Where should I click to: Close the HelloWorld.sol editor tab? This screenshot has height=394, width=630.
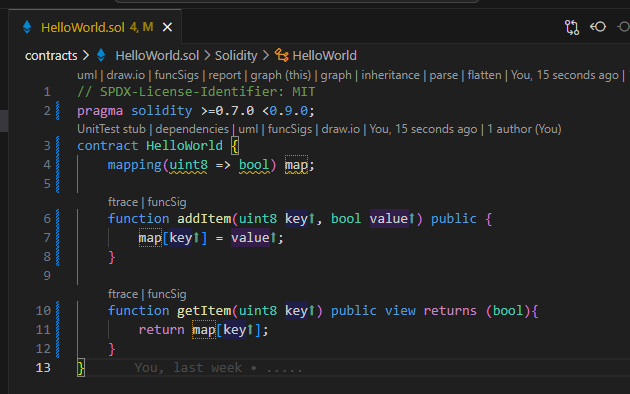pos(167,27)
